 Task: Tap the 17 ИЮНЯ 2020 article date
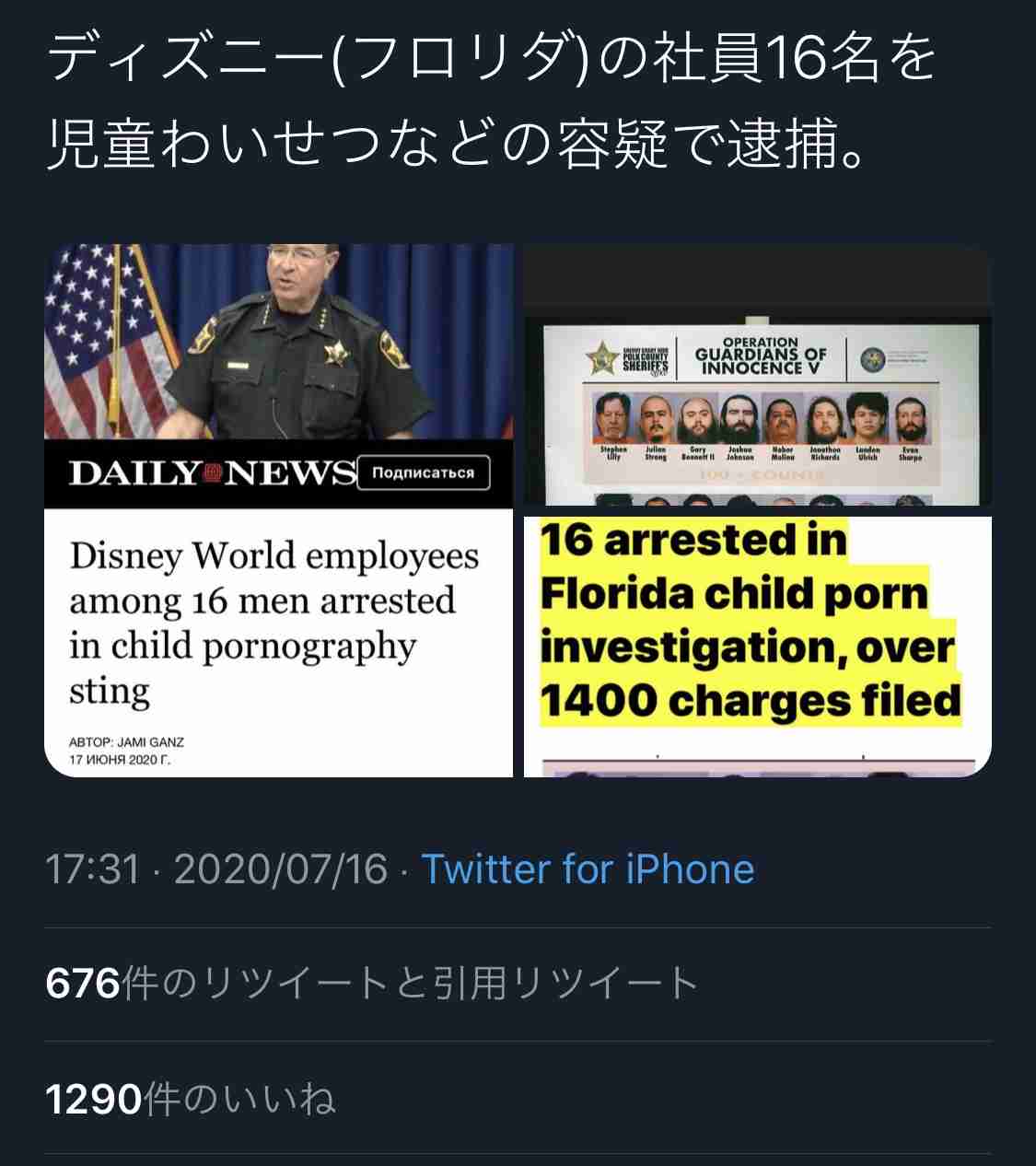click(121, 761)
